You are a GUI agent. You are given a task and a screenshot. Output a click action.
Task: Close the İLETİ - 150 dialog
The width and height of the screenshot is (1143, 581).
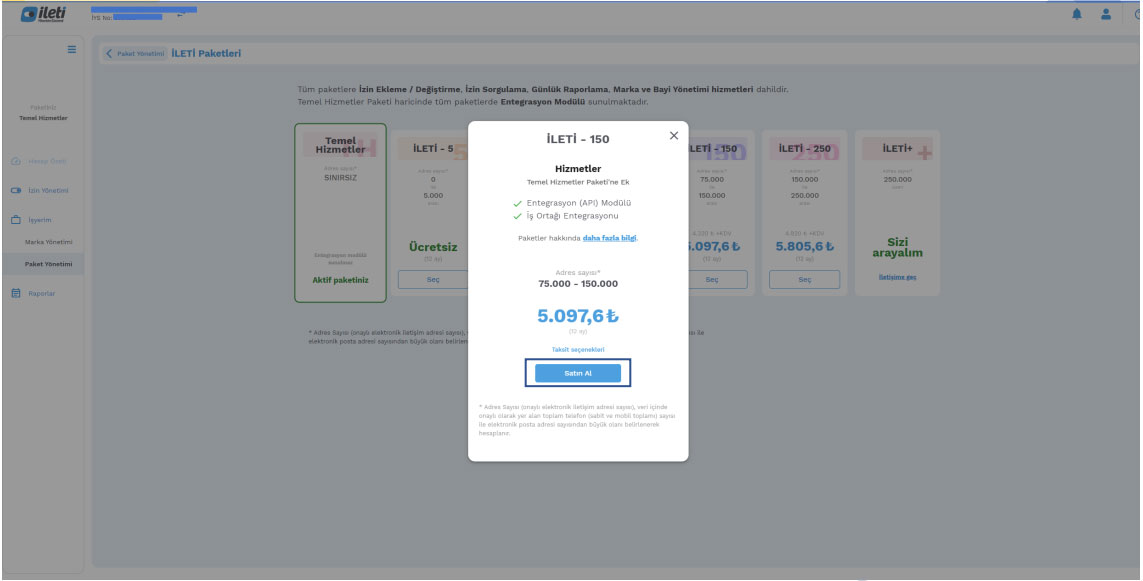pyautogui.click(x=674, y=136)
